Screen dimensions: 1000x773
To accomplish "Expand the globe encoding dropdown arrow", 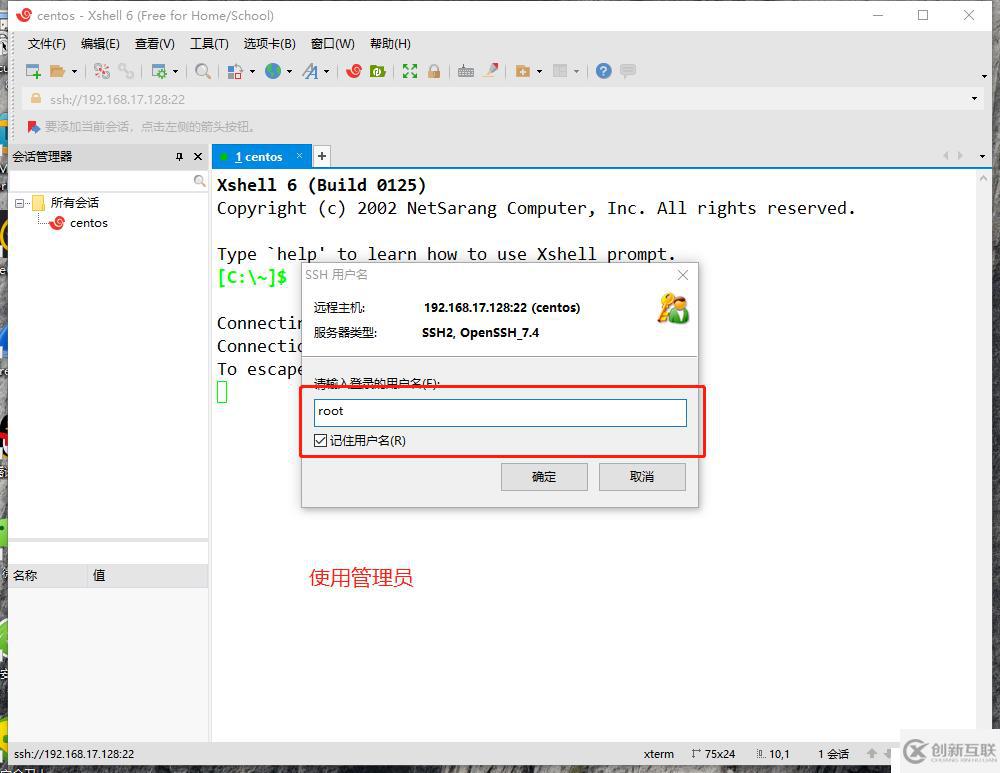I will (x=290, y=71).
